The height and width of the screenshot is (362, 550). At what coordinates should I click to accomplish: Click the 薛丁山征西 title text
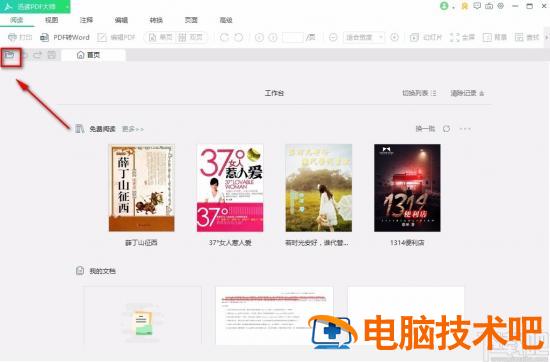pyautogui.click(x=141, y=243)
